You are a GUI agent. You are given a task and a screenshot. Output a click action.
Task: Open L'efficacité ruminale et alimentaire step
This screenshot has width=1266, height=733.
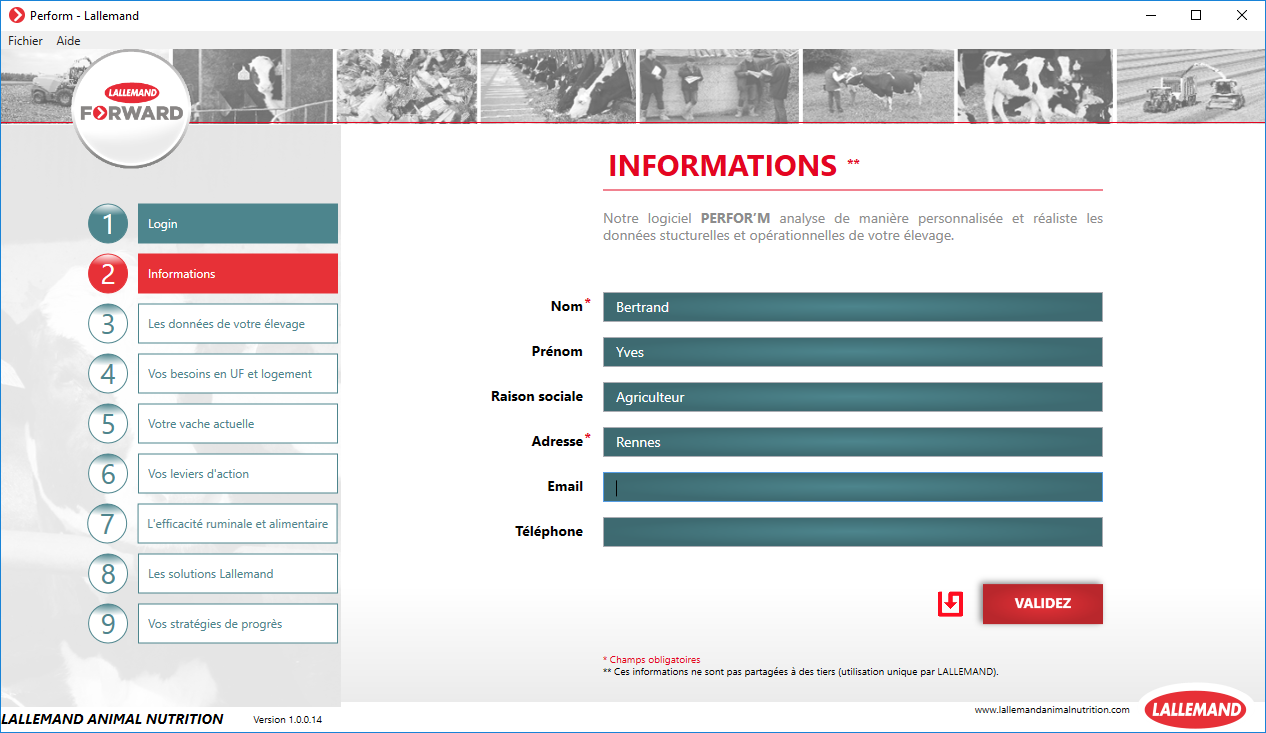[x=238, y=524]
